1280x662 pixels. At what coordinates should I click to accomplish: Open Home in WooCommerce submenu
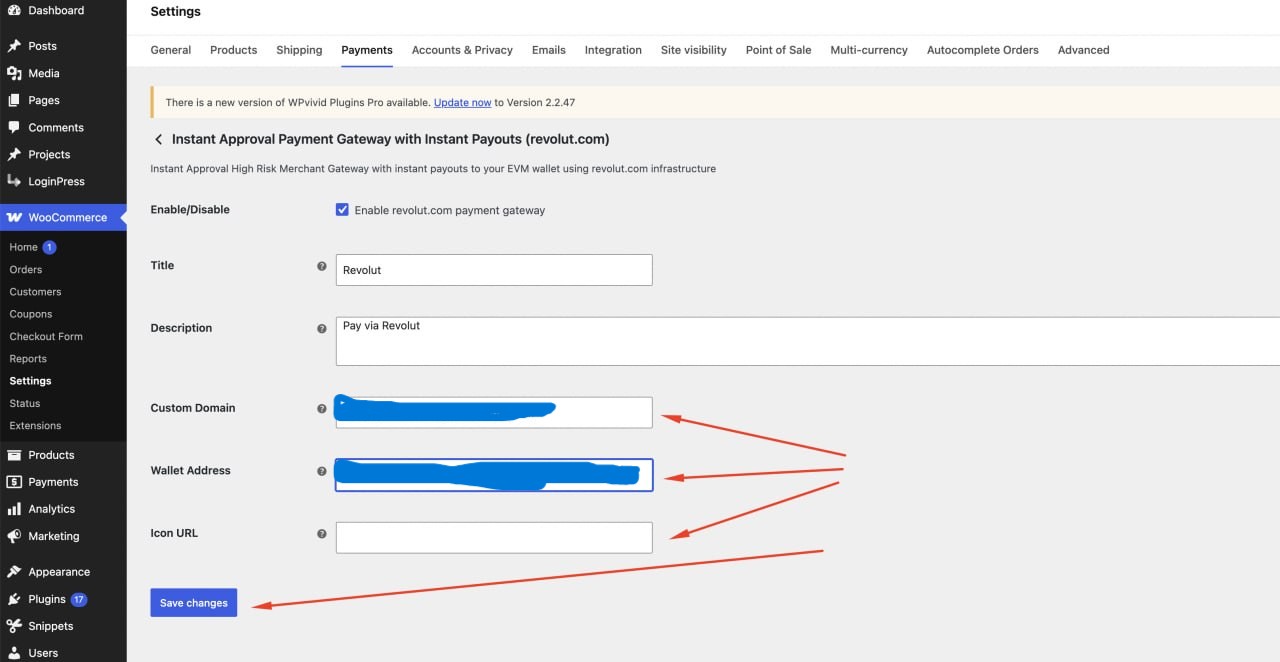[x=23, y=247]
